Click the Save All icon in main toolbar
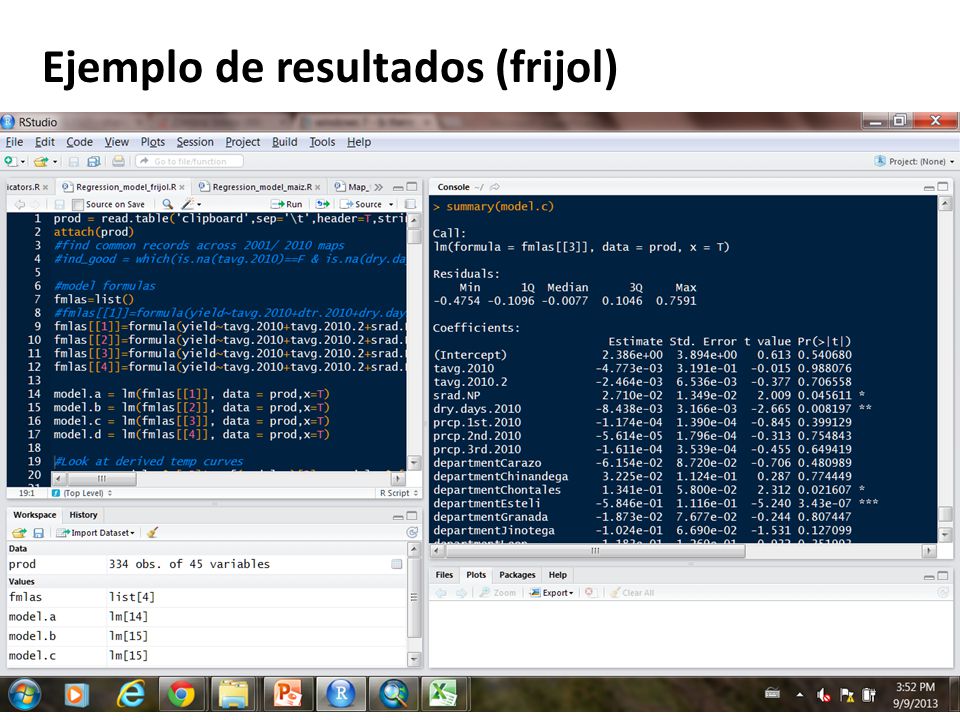Screen dimensions: 960x720 pyautogui.click(x=94, y=162)
